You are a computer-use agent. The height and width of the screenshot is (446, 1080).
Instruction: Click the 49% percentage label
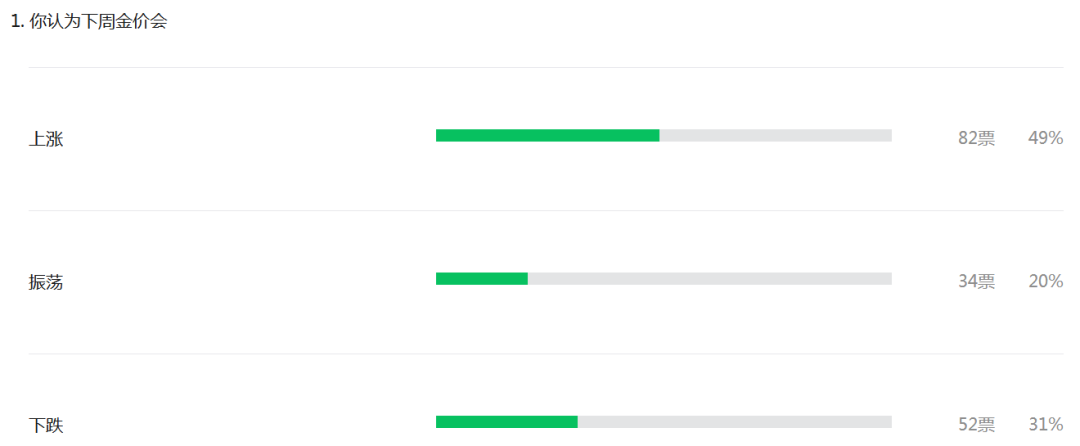pyautogui.click(x=1045, y=138)
